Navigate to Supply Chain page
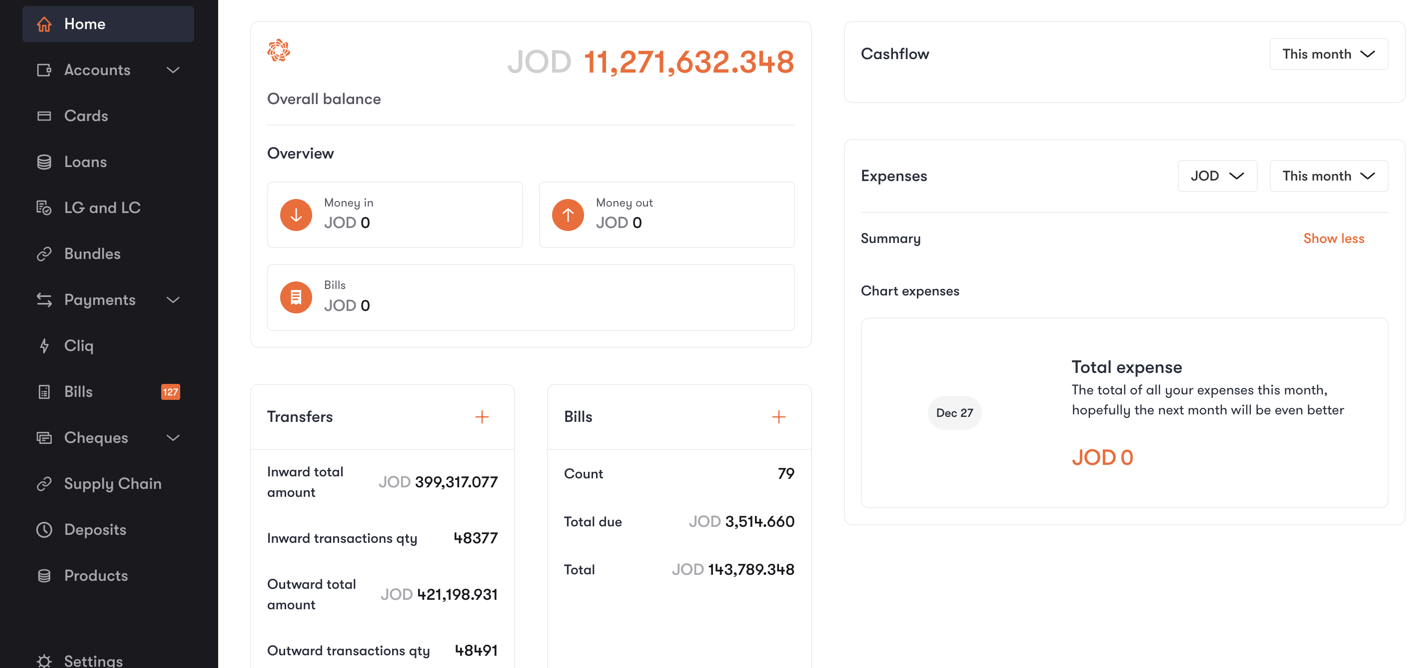This screenshot has height=668, width=1416. click(x=112, y=484)
